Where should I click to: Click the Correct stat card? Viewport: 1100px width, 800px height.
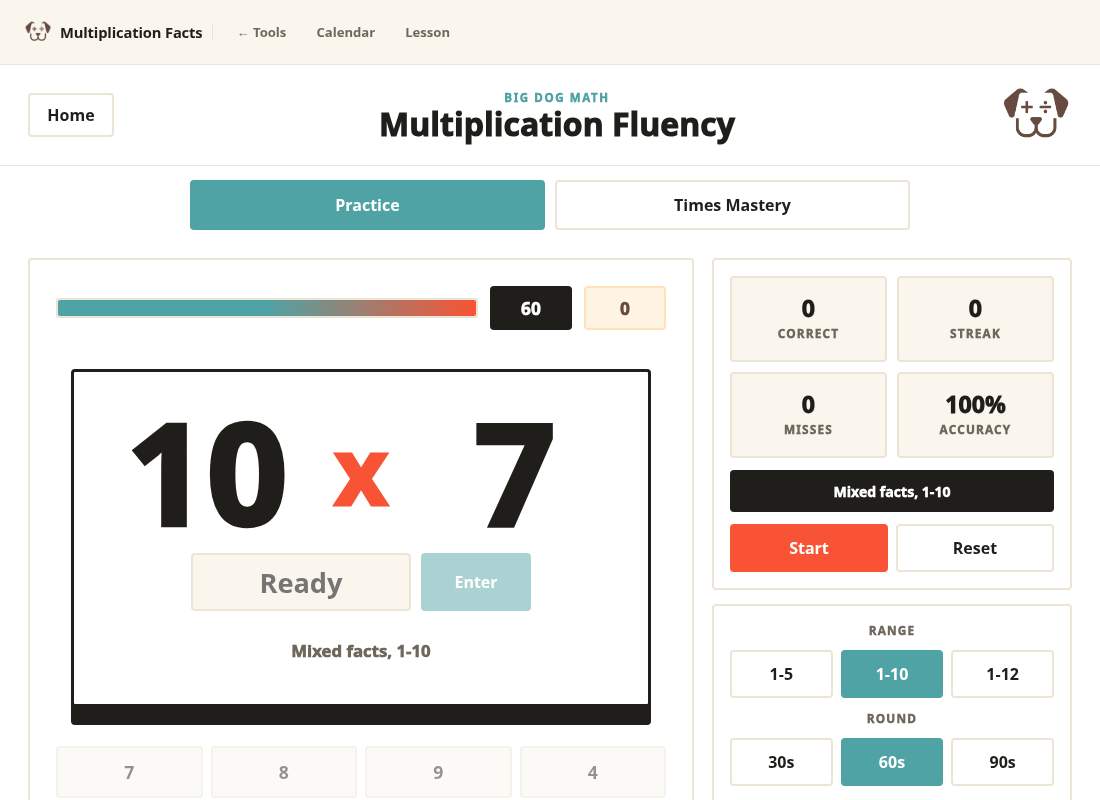point(808,319)
